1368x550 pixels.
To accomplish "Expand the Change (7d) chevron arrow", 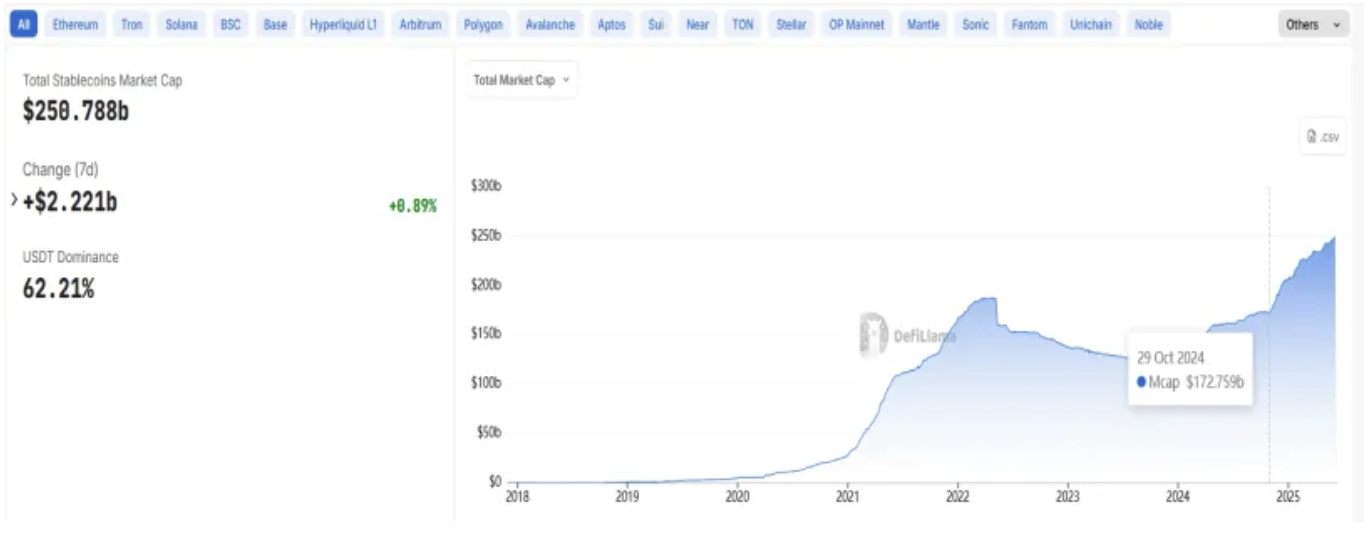I will coord(14,201).
